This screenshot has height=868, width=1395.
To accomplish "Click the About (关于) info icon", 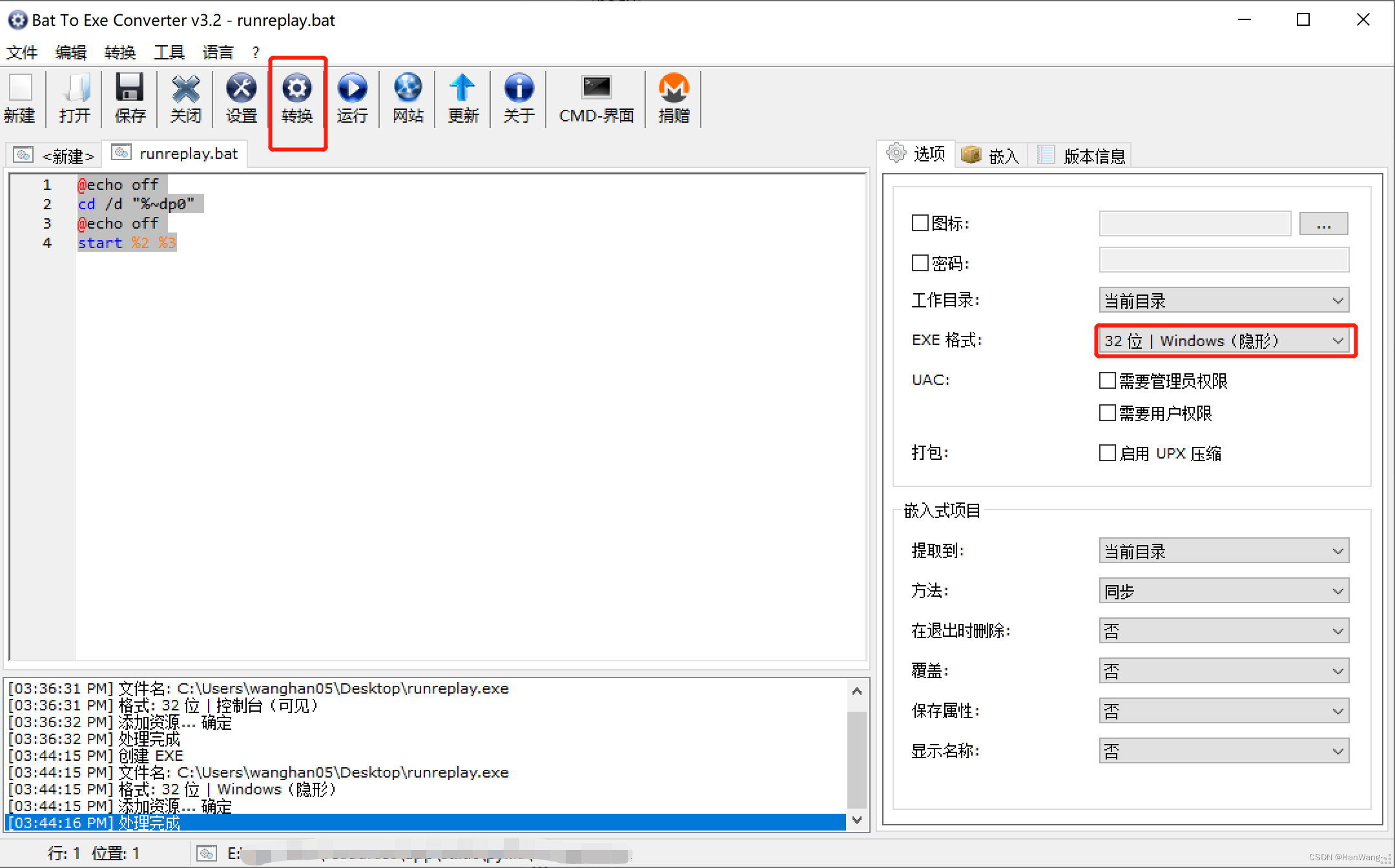I will tap(519, 88).
